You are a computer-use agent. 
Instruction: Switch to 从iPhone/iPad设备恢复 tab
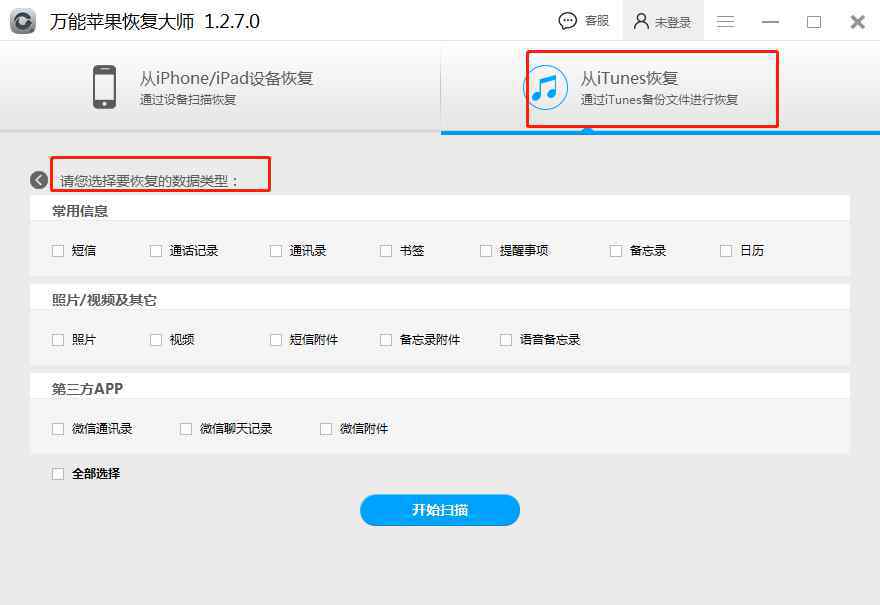220,87
